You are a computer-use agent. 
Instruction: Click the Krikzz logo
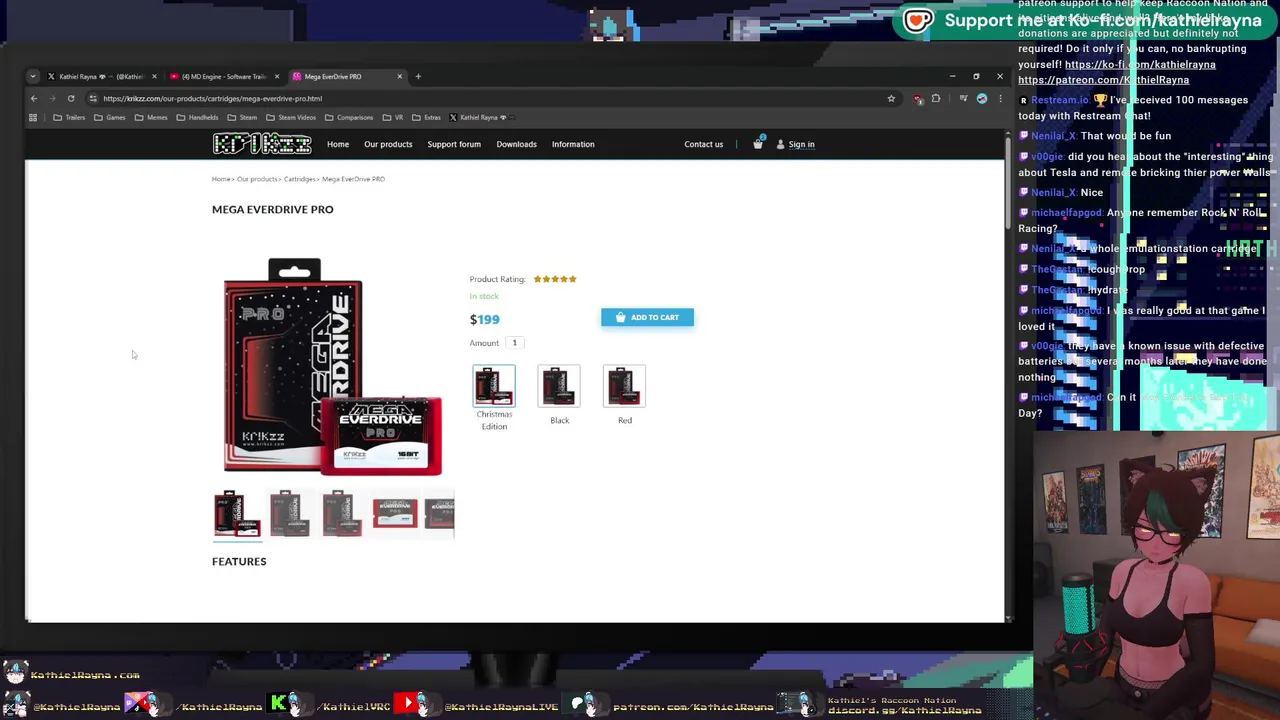[x=262, y=144]
